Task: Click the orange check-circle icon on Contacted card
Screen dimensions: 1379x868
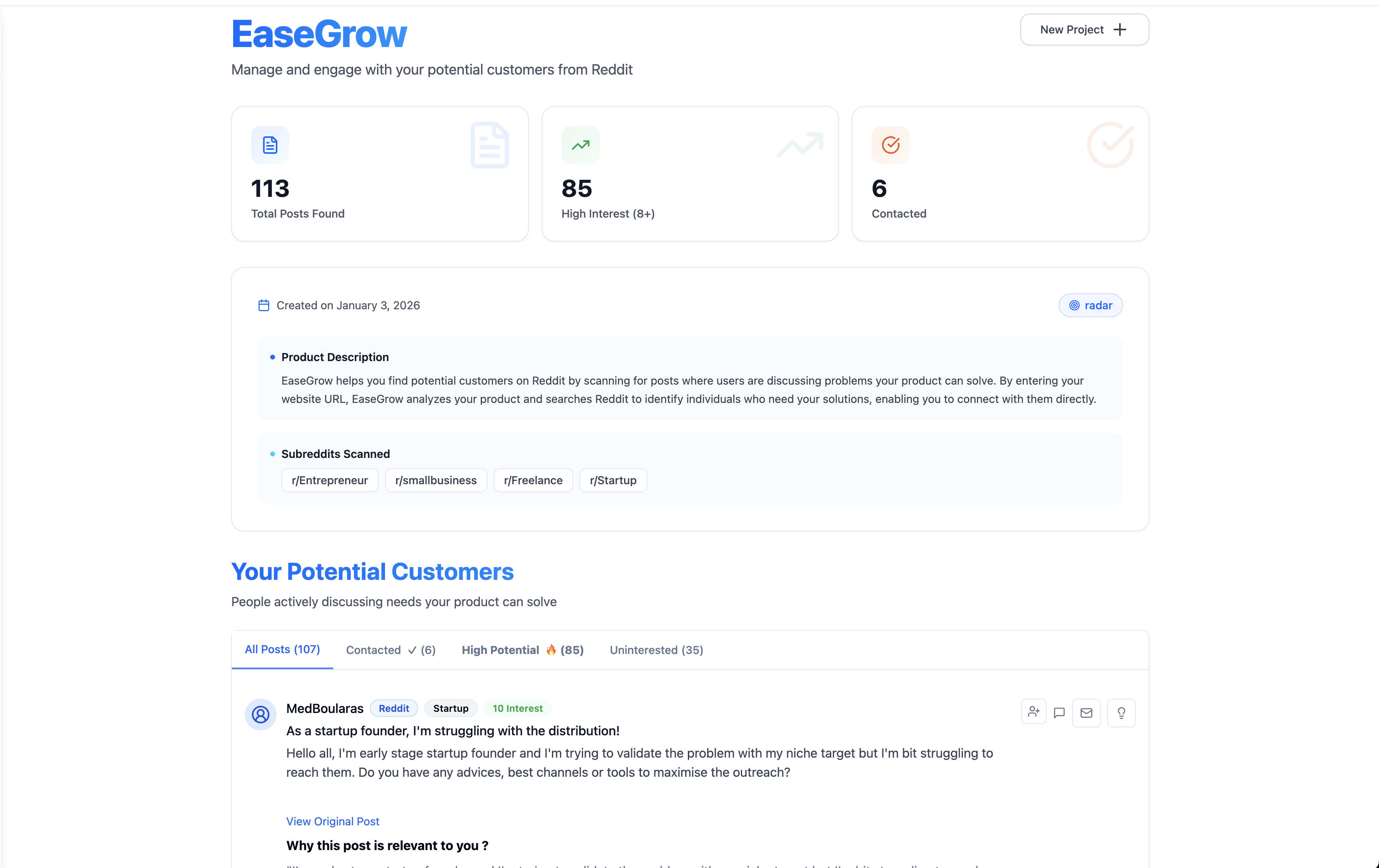Action: pyautogui.click(x=890, y=144)
